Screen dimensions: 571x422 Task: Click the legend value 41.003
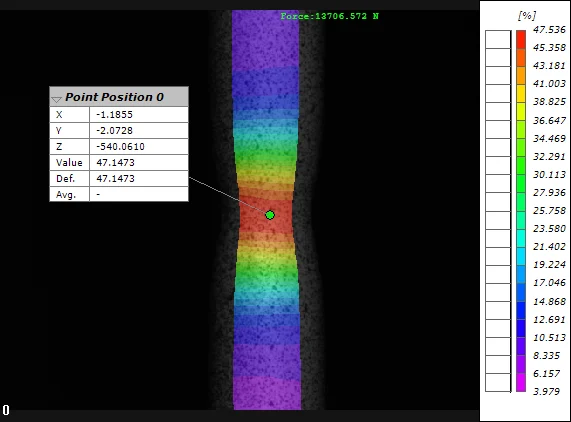coord(549,84)
